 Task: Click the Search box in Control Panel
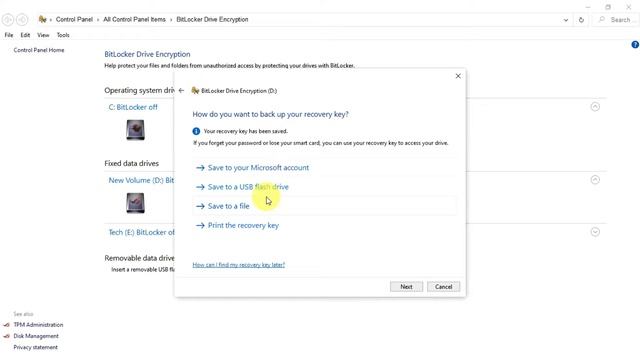[616, 20]
